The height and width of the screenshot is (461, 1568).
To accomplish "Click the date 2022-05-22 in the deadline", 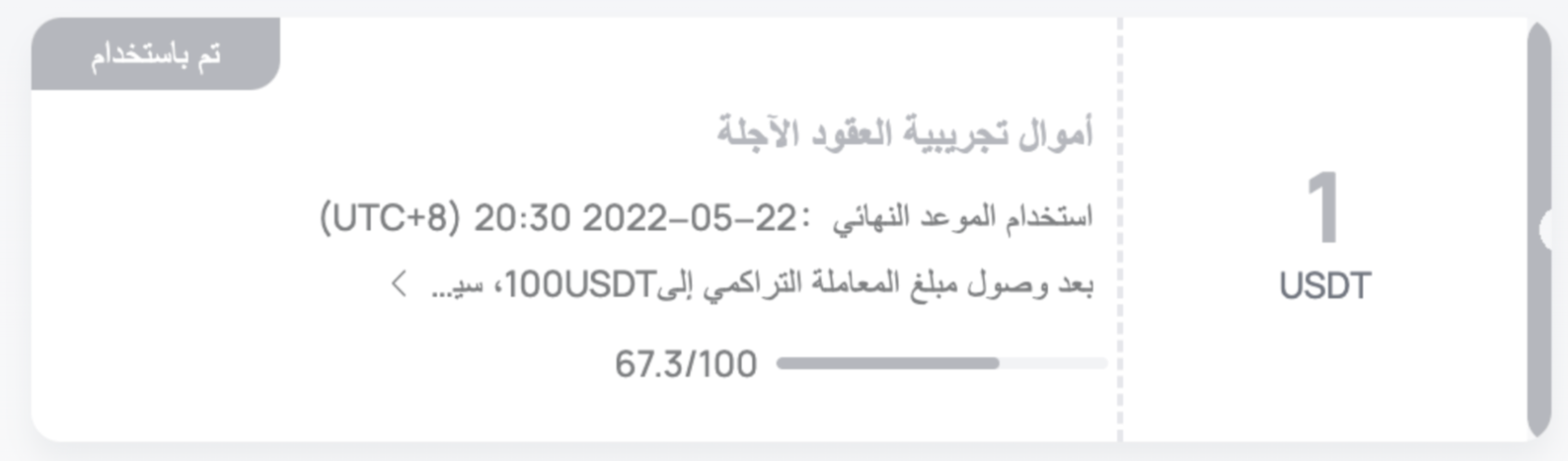I will coord(689,218).
